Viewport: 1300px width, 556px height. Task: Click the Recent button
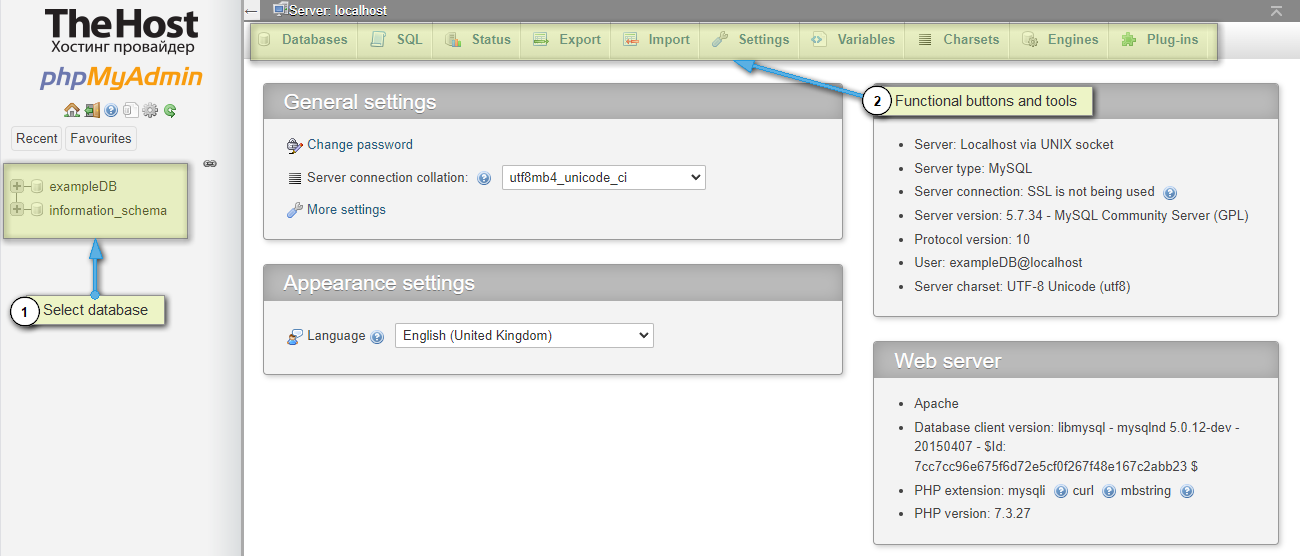37,138
